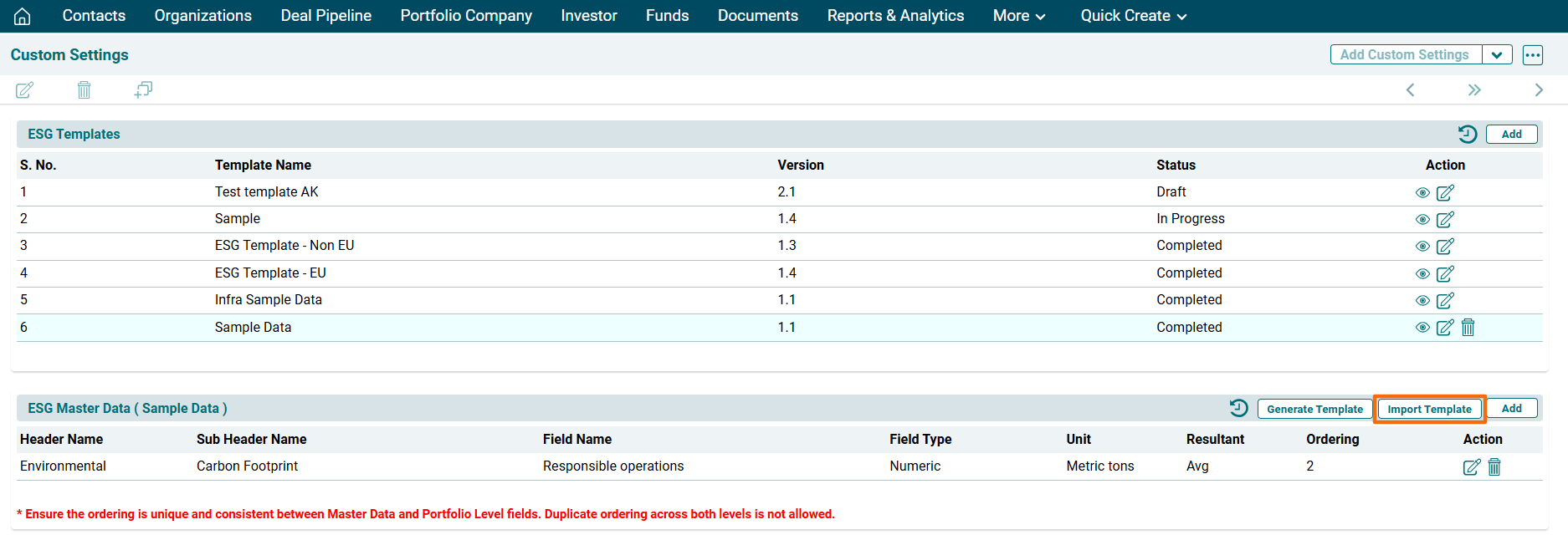Viewport: 1568px width, 535px height.
Task: Open the Deal Pipeline menu
Action: [325, 16]
